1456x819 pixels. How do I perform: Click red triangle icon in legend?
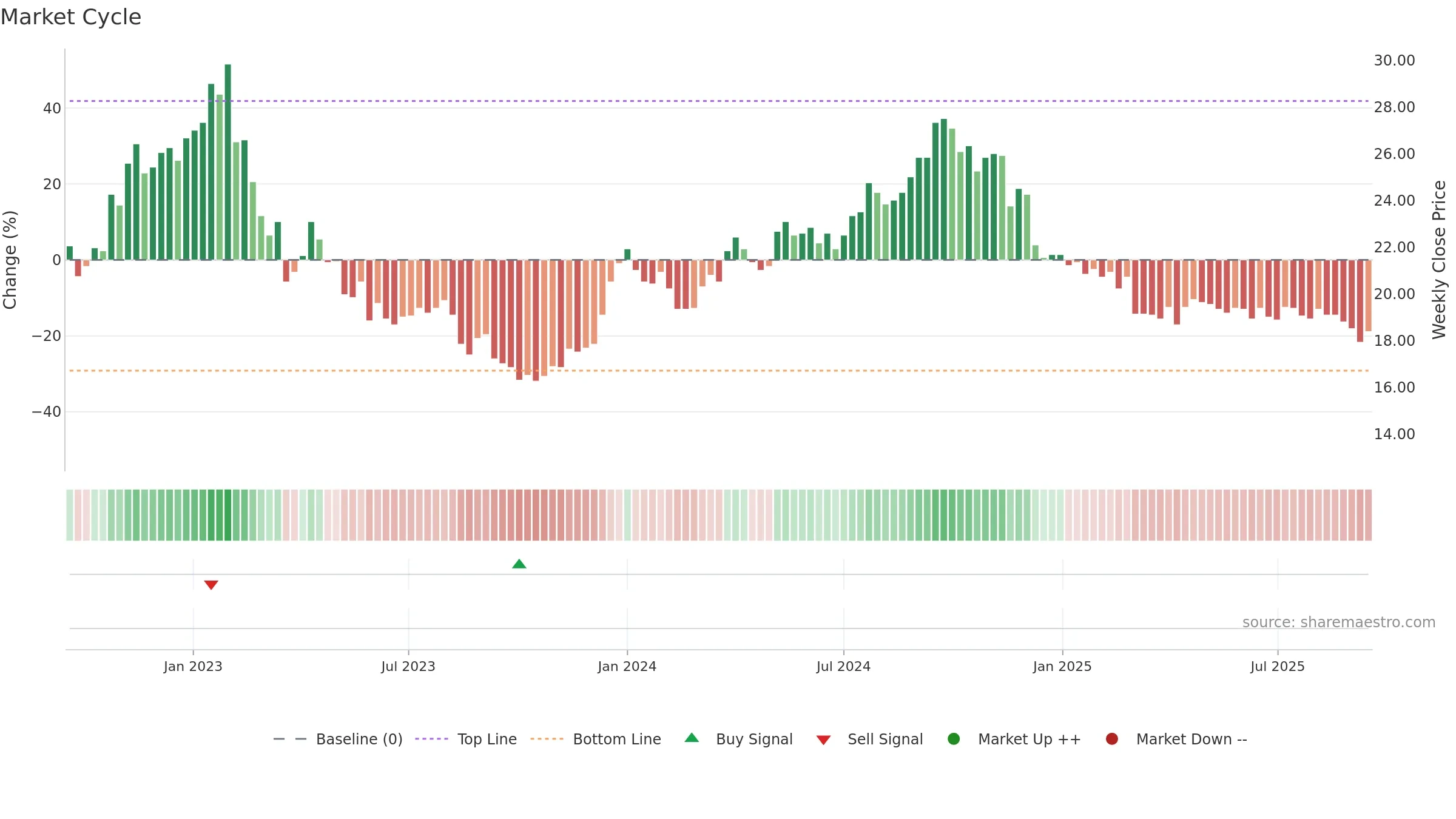[x=823, y=740]
